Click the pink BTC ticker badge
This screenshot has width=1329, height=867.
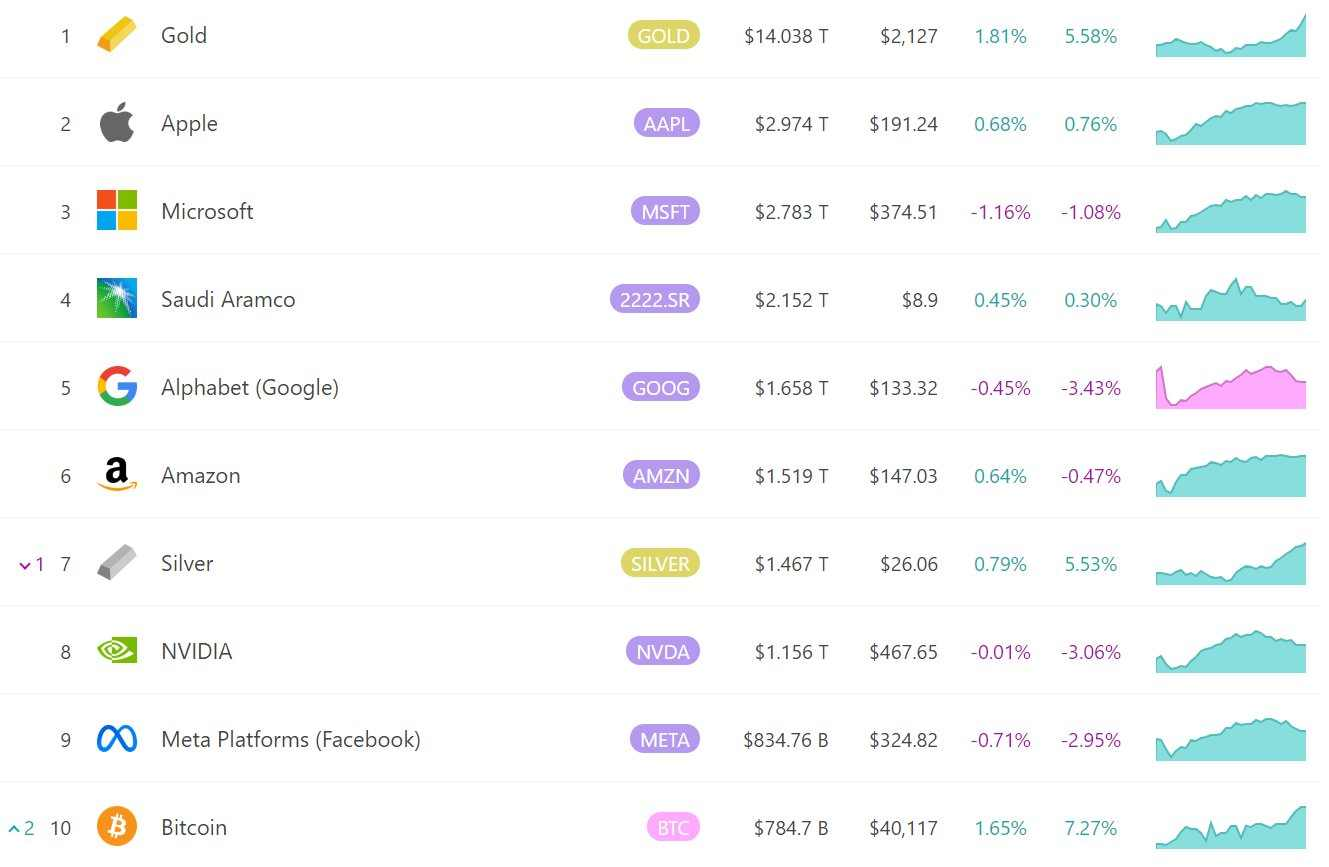(673, 828)
